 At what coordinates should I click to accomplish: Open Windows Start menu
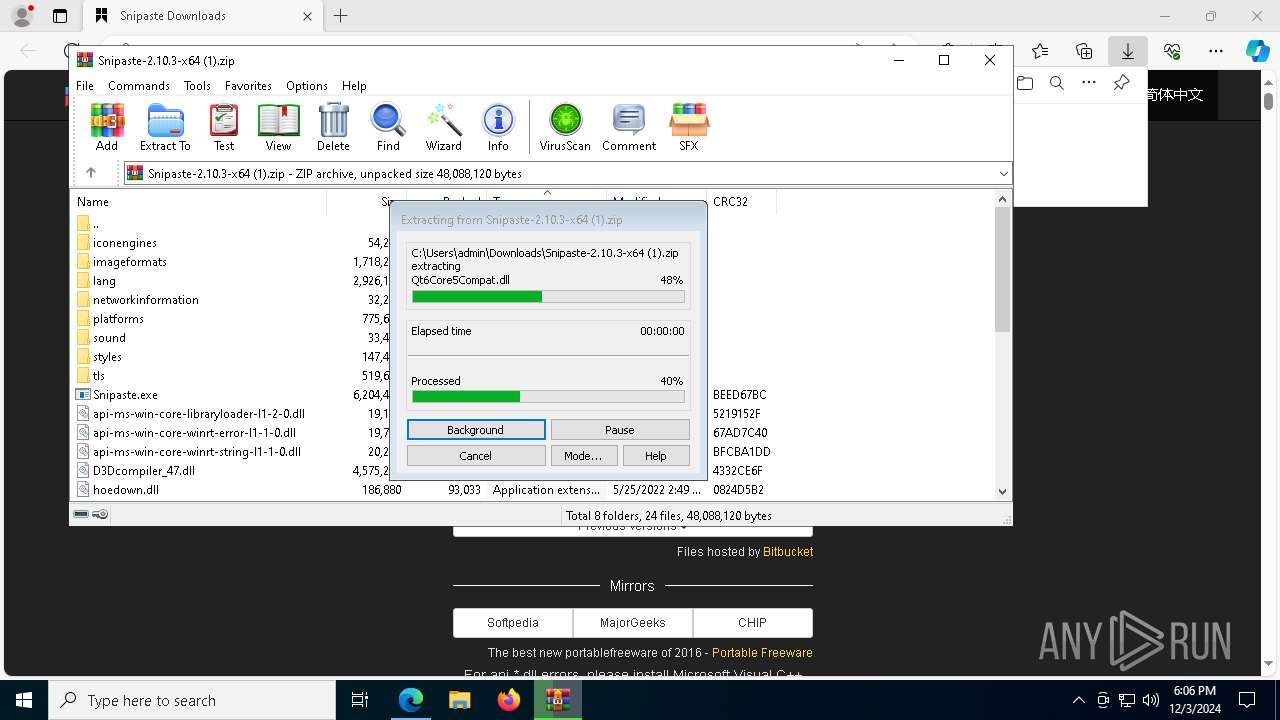click(x=24, y=700)
